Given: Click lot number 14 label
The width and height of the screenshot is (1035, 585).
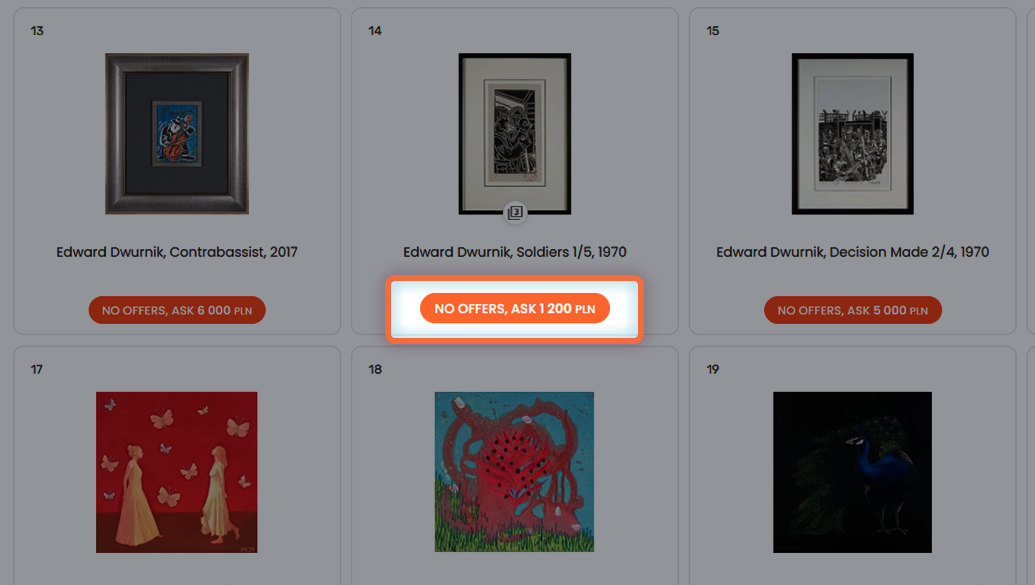Looking at the screenshot, I should click(375, 31).
